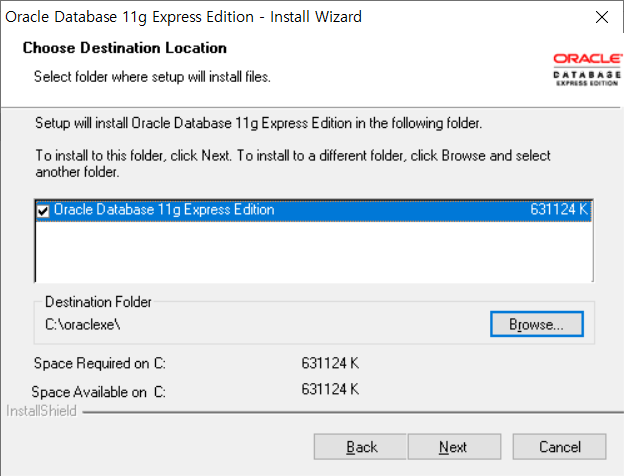Return to the previous step with Back
624x476 pixels.
[x=360, y=447]
